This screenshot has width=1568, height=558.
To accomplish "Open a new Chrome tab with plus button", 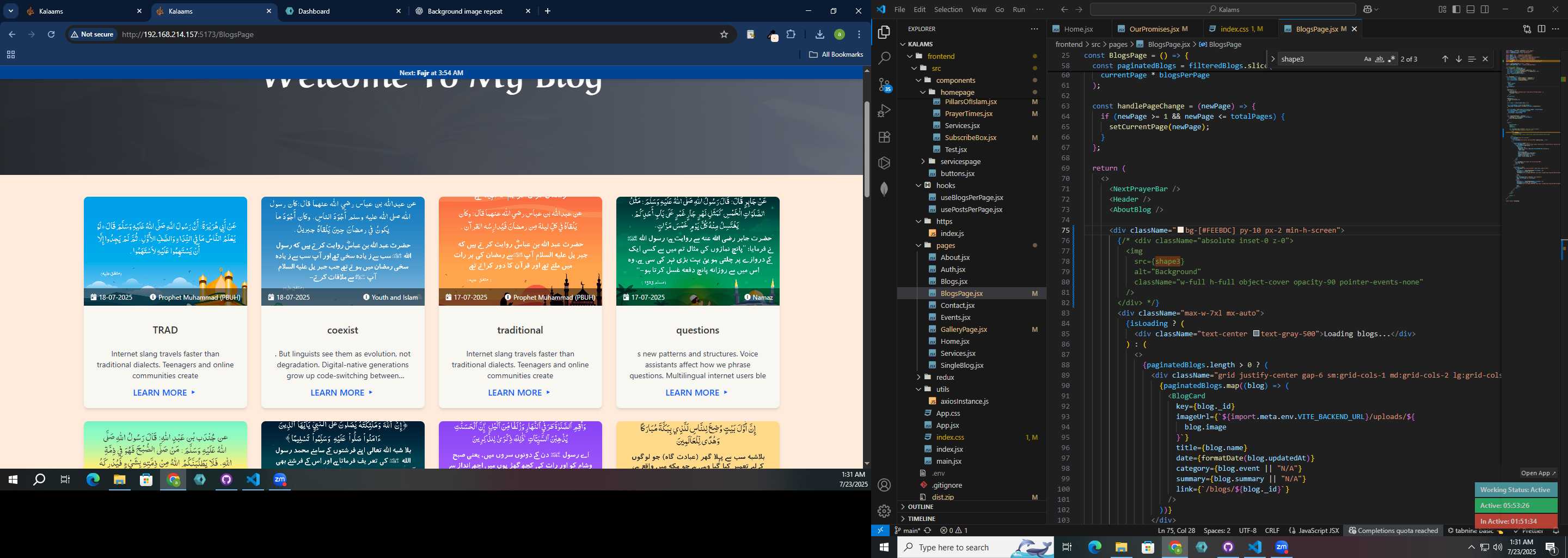I will coord(547,11).
